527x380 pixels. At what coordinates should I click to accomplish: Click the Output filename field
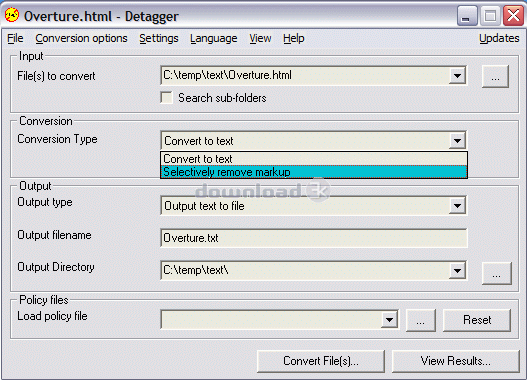click(314, 238)
